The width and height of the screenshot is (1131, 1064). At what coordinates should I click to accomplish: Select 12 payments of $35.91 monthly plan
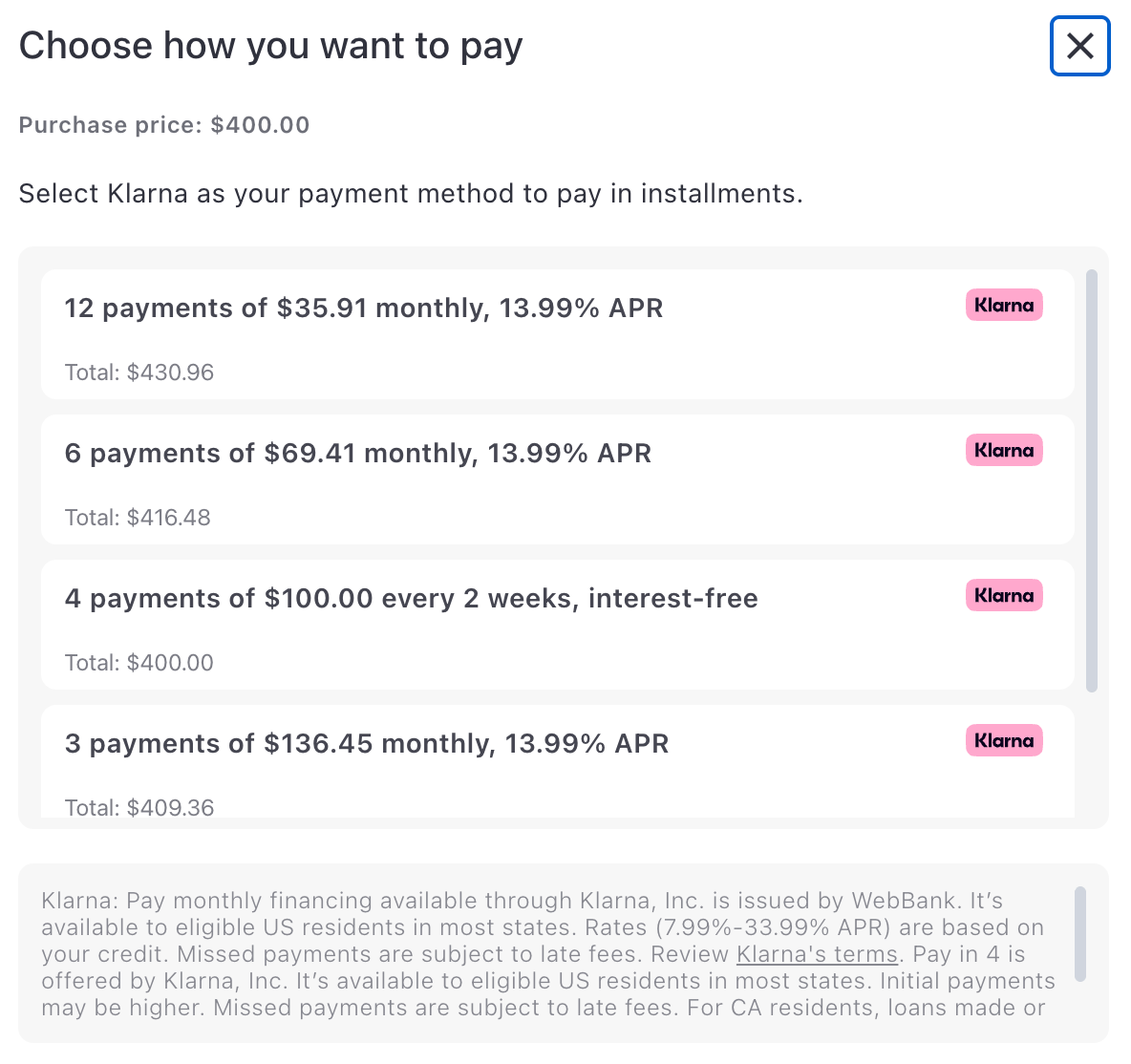pyautogui.click(x=364, y=309)
